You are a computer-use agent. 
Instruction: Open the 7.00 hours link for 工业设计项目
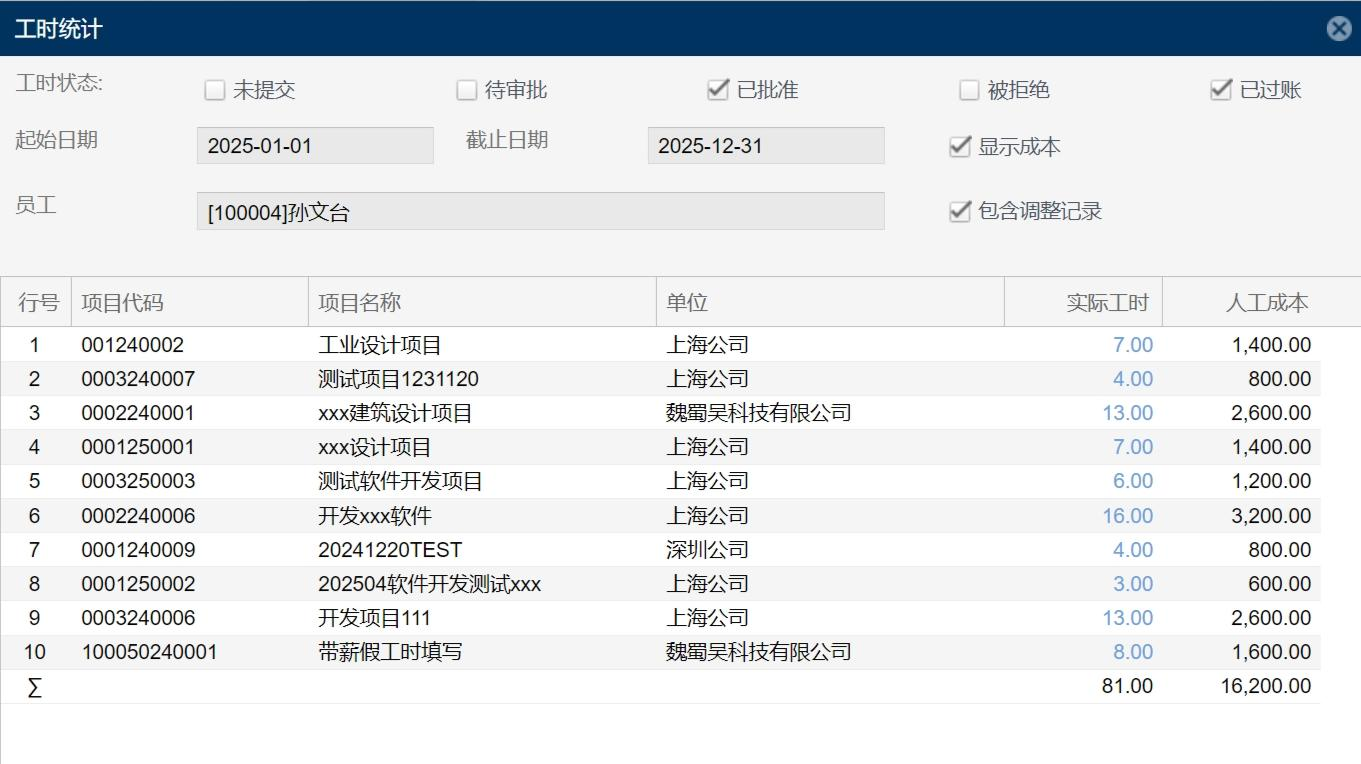pos(1132,345)
